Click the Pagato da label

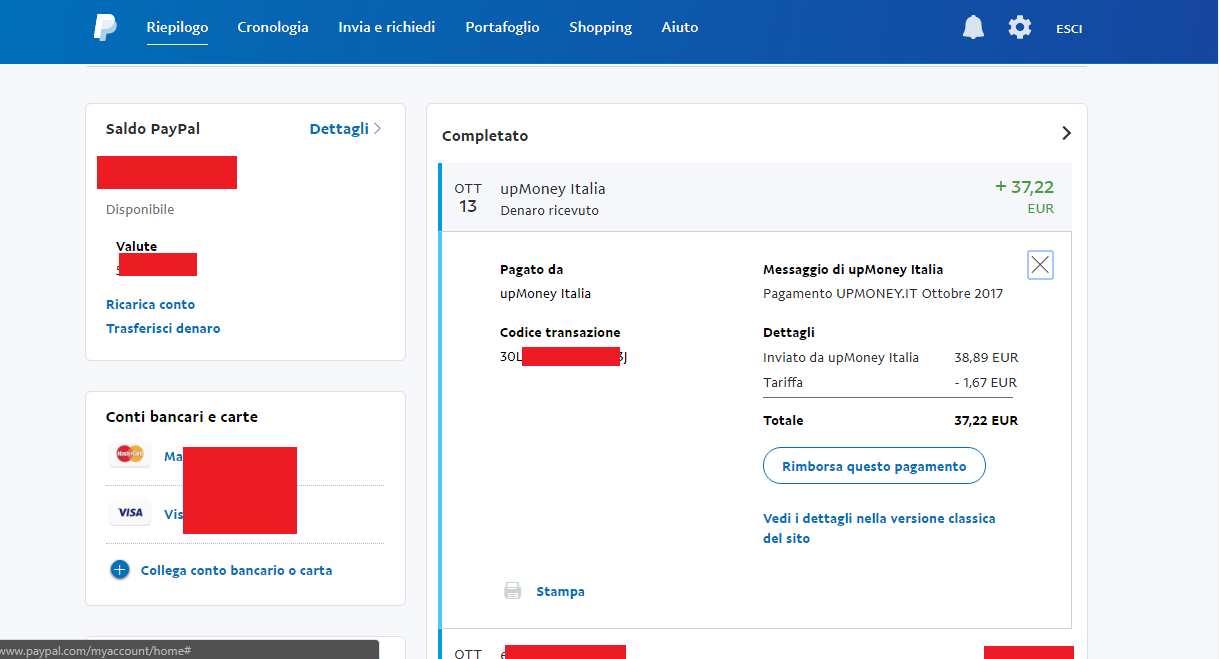[531, 269]
